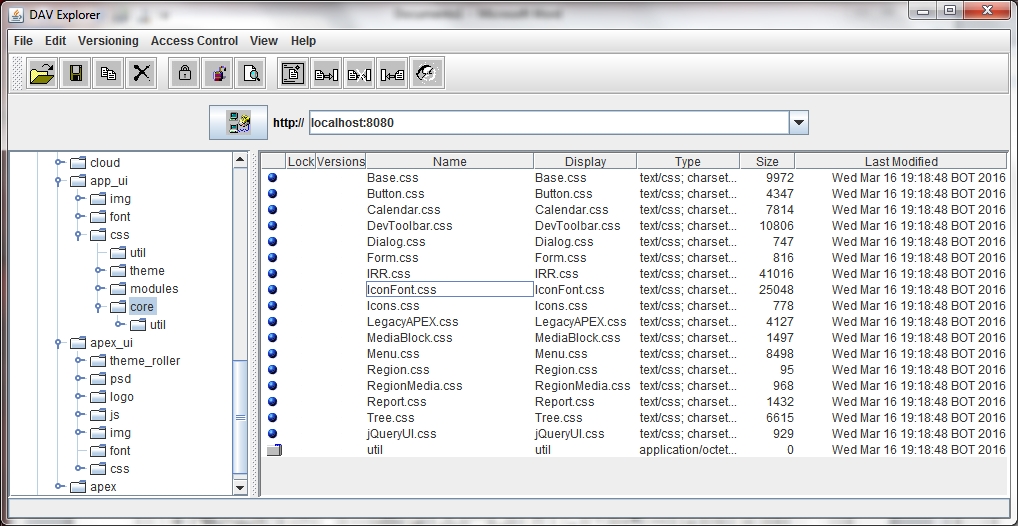This screenshot has width=1018, height=526.
Task: Click the blue ball icon of Base.css
Action: (273, 177)
